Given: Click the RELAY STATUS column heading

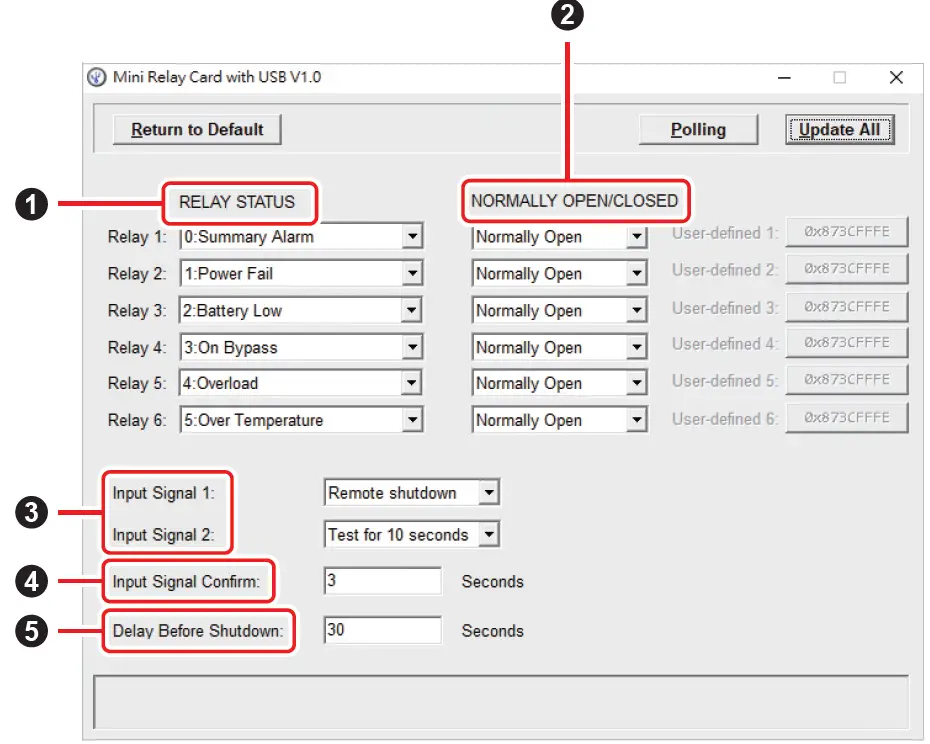Looking at the screenshot, I should (237, 202).
